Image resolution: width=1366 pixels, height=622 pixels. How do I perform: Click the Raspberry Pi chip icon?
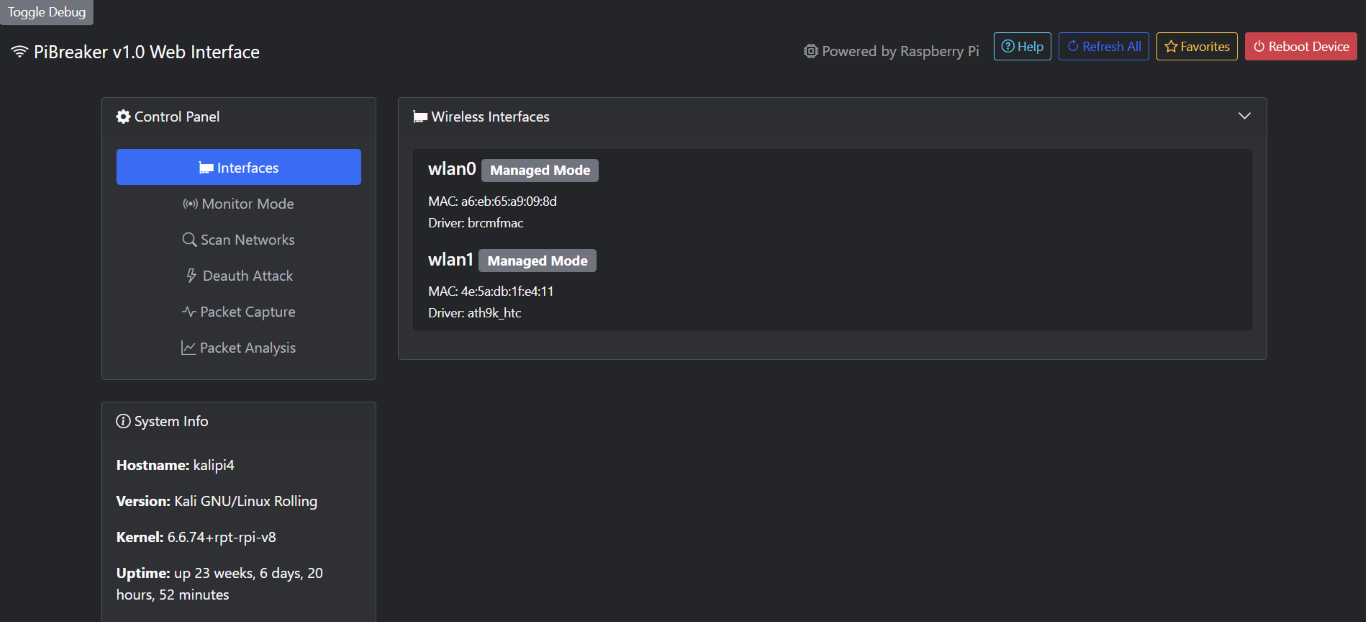[x=811, y=51]
